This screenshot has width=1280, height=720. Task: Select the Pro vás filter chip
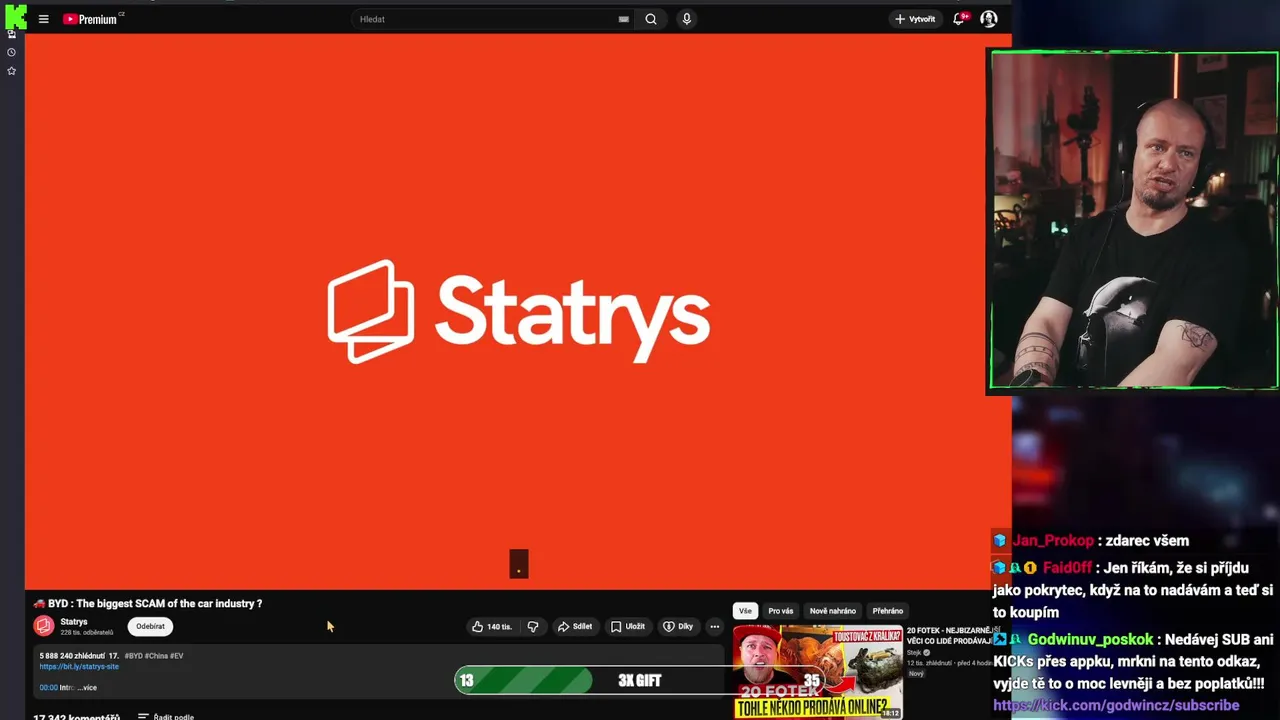[x=781, y=611]
